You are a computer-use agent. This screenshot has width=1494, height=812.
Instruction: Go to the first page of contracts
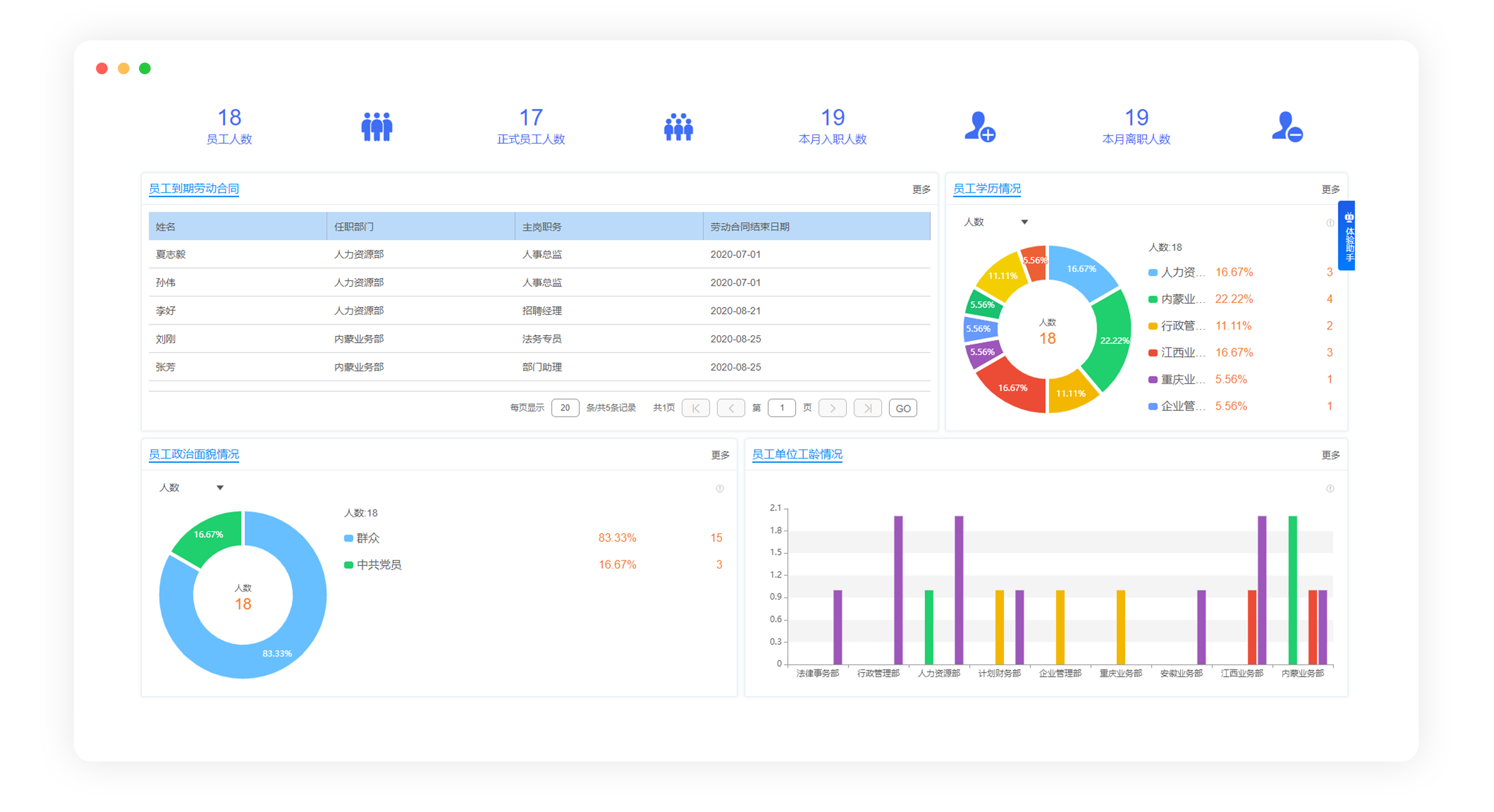pyautogui.click(x=696, y=408)
